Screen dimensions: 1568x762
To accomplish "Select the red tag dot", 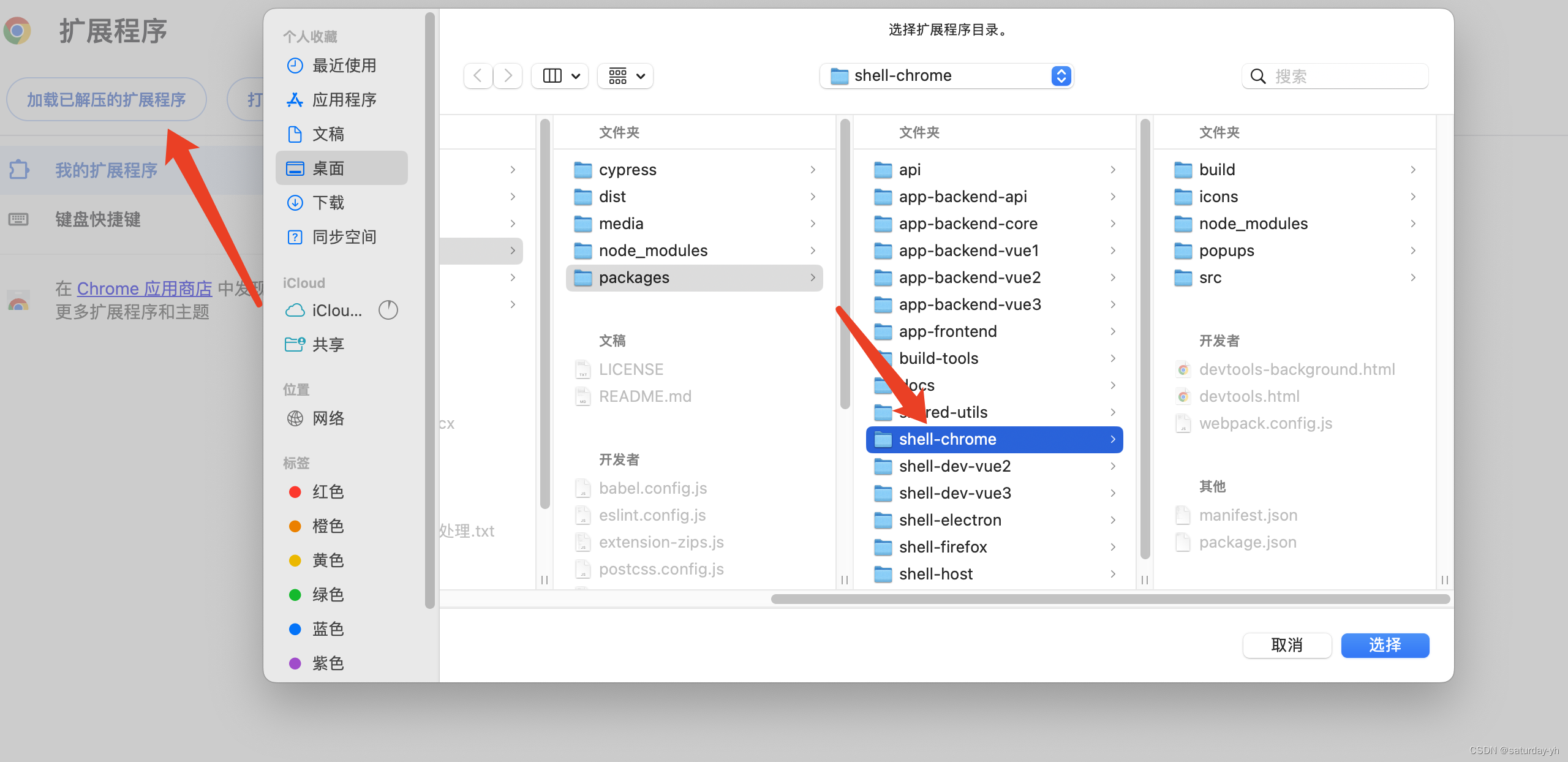I will point(295,492).
